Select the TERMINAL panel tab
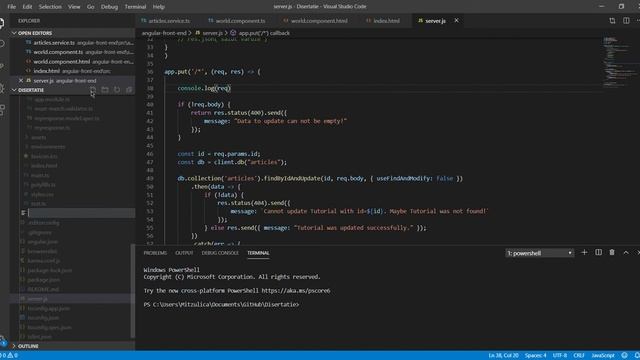 coord(258,253)
